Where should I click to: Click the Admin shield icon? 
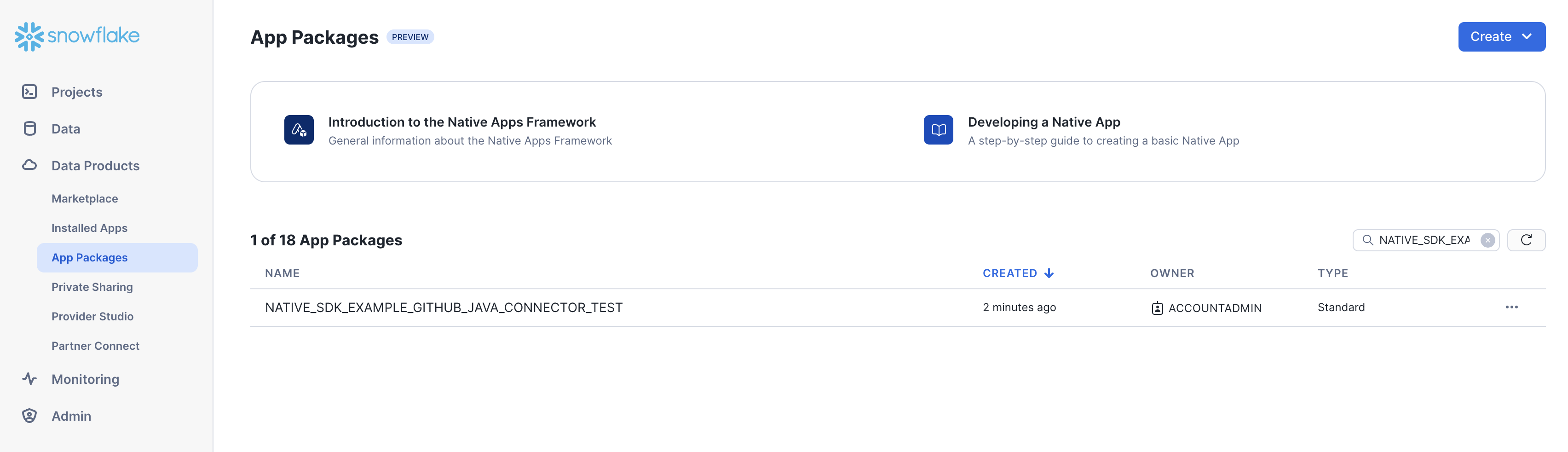(29, 416)
